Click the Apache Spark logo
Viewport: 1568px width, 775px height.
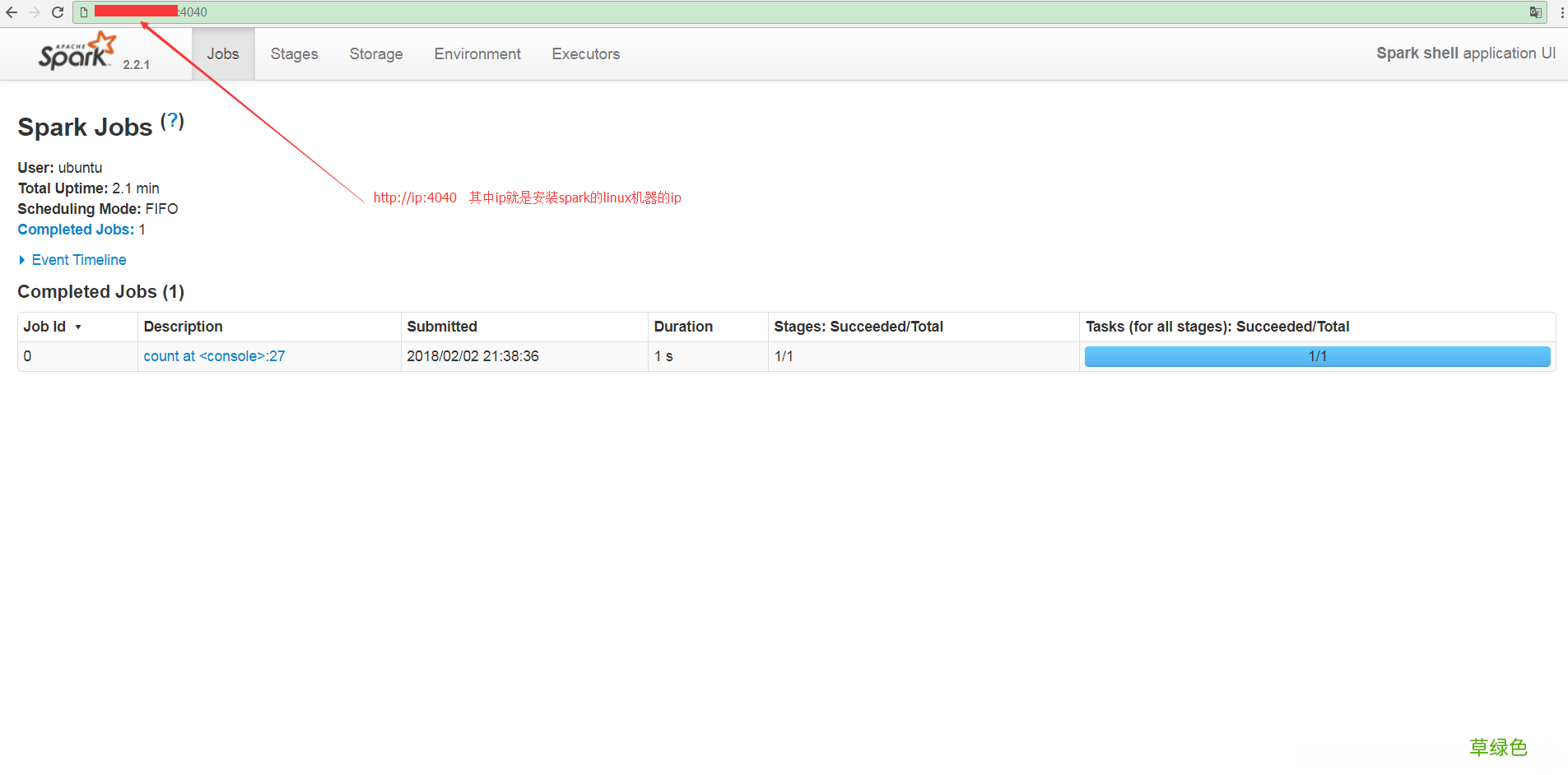click(x=77, y=52)
